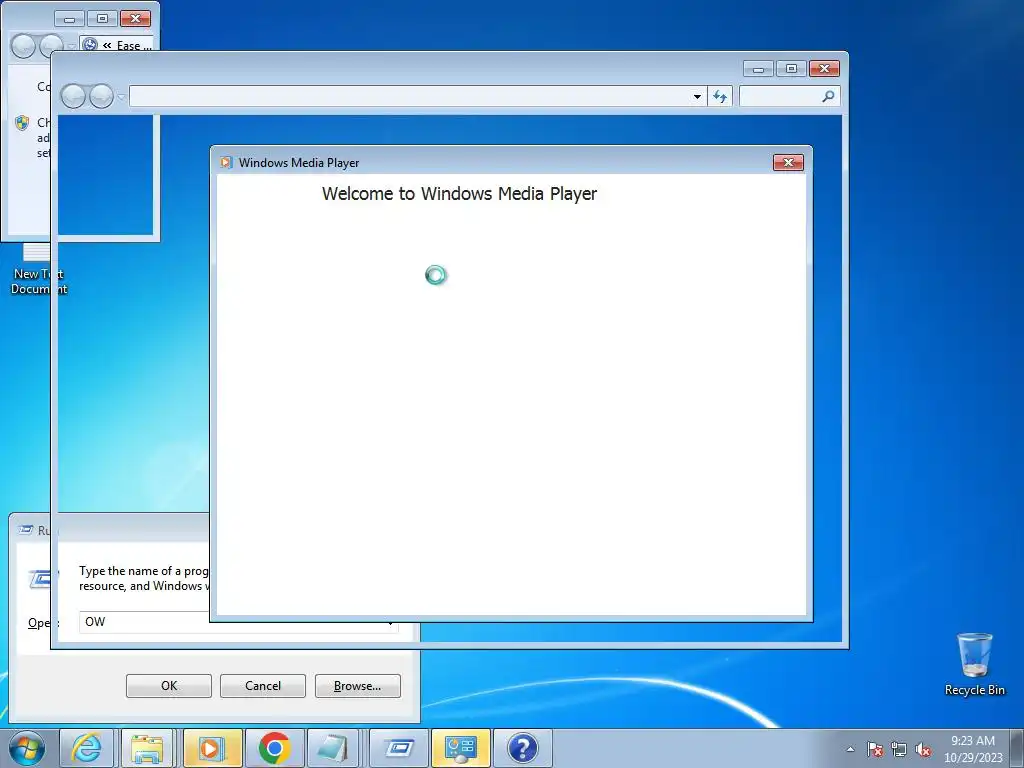The height and width of the screenshot is (768, 1024).
Task: Open the Windows Start menu orb
Action: [x=27, y=748]
